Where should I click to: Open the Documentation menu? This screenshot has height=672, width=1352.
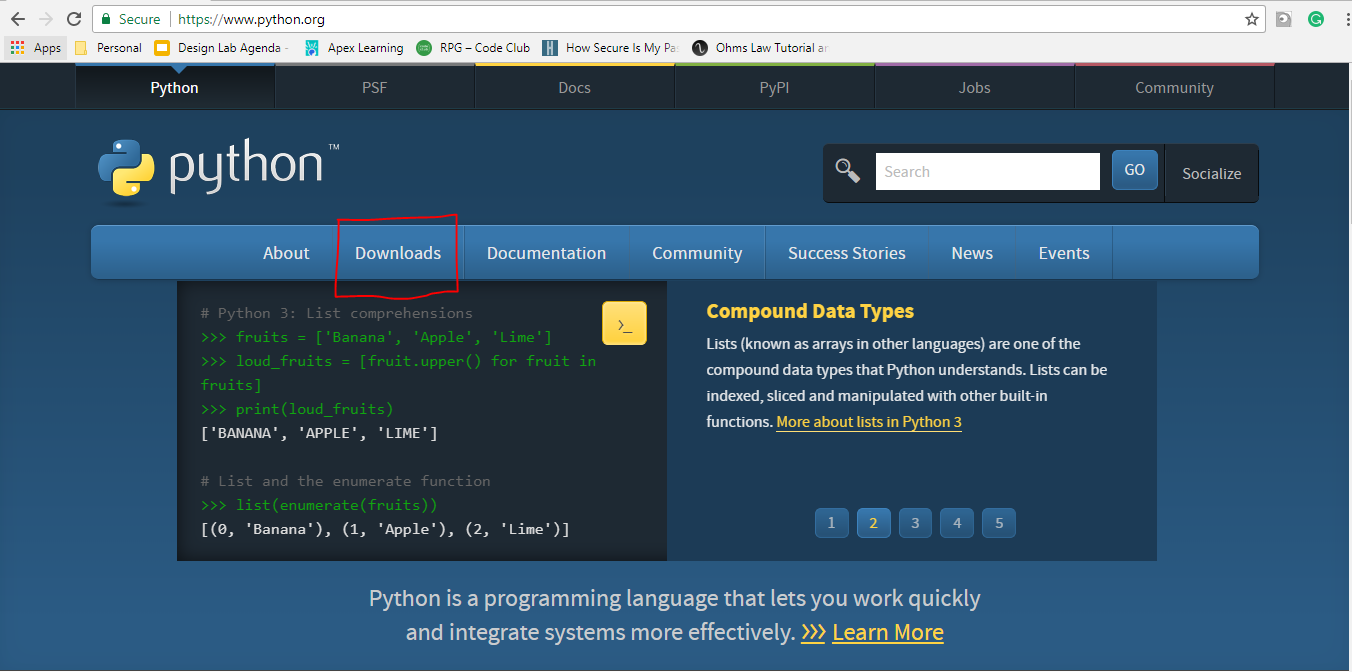click(546, 253)
